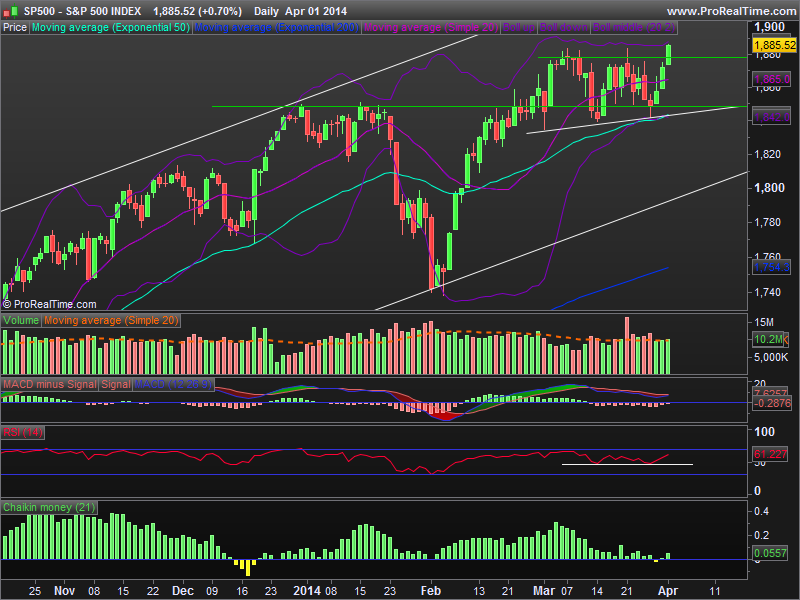Image resolution: width=800 pixels, height=600 pixels.
Task: Click the 100 level on RSI axis
Action: pos(764,432)
